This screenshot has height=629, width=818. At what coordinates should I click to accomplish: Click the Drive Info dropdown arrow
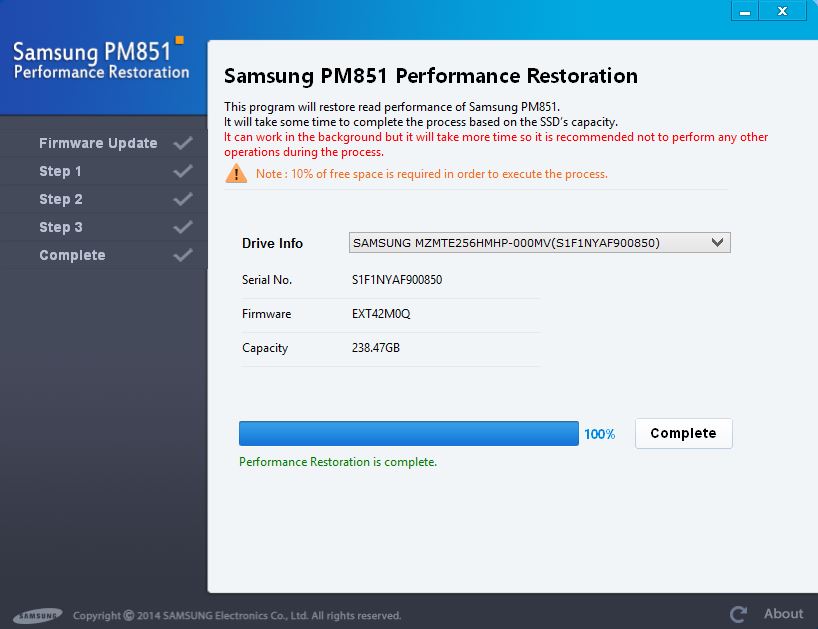pyautogui.click(x=717, y=243)
